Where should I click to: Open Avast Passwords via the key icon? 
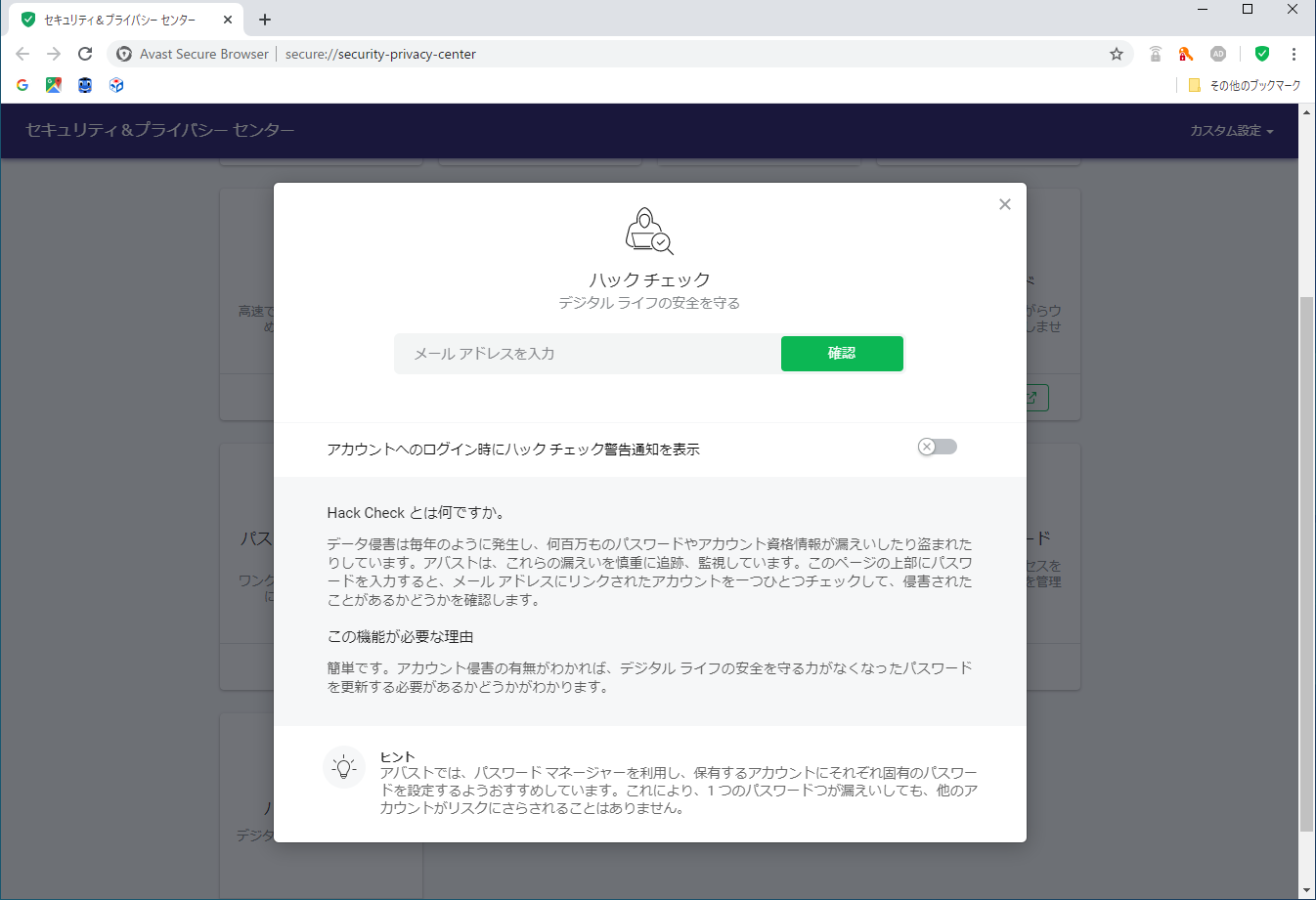click(x=1186, y=54)
